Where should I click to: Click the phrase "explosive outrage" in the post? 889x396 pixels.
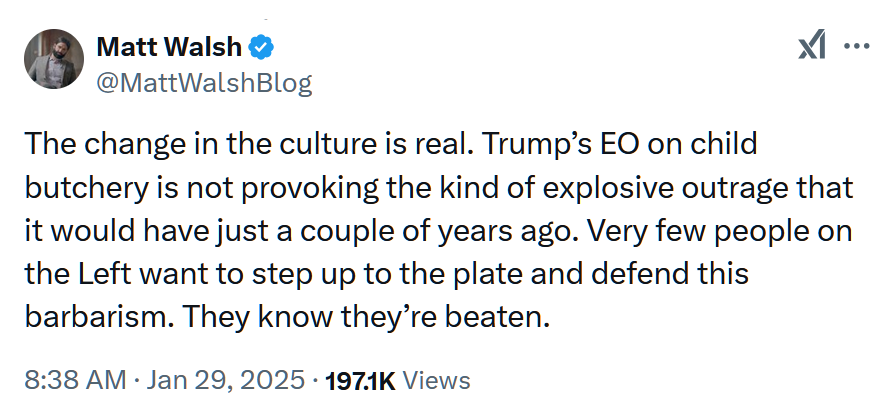coord(666,188)
